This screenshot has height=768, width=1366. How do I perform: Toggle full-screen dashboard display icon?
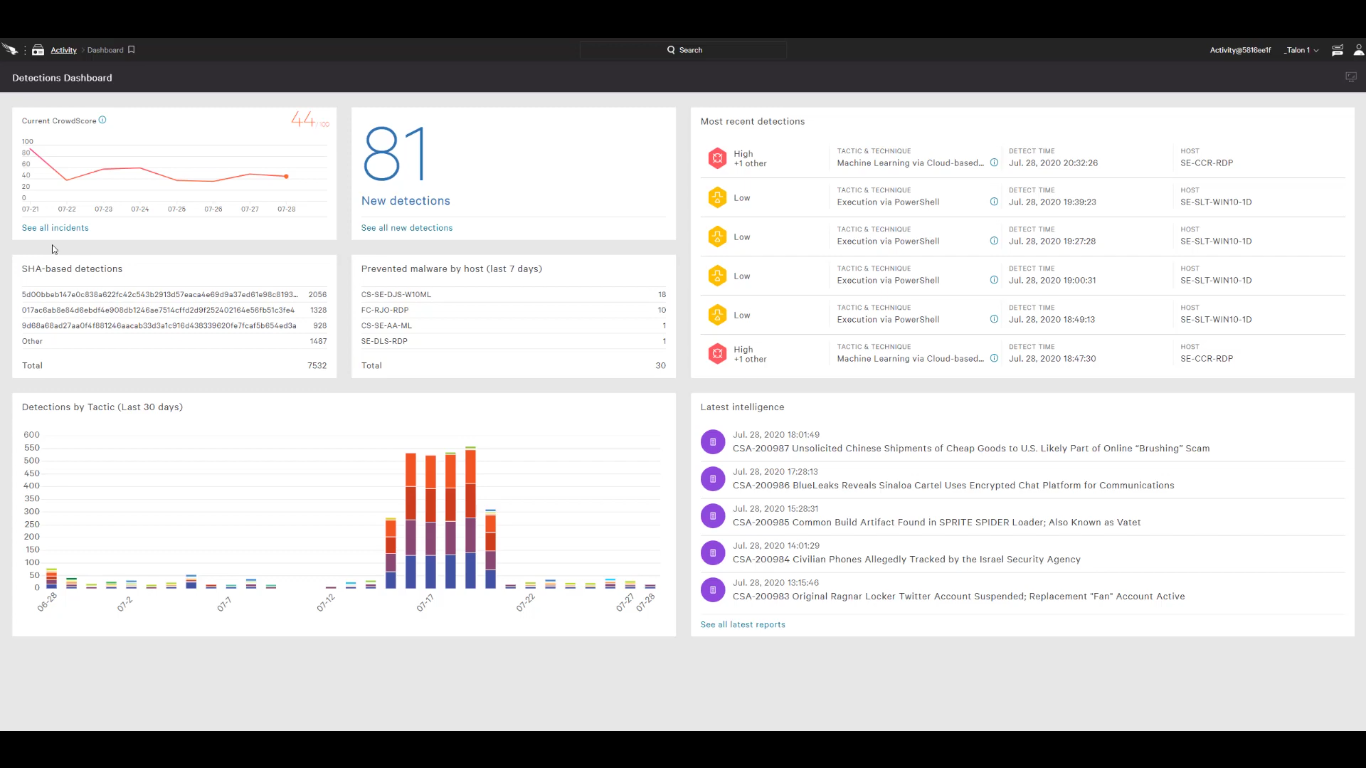[1351, 77]
